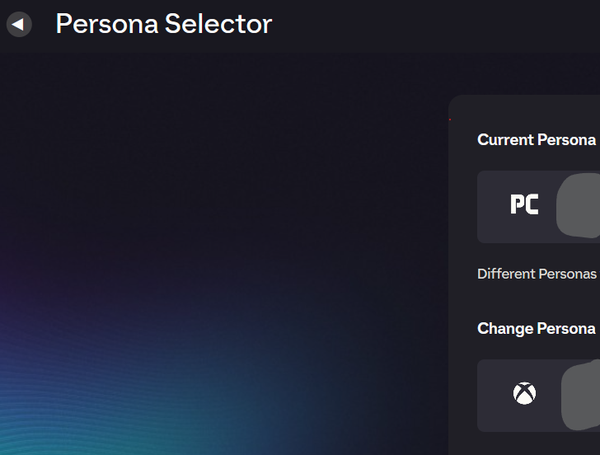Go back using the arrow icon
The image size is (600, 455).
18,24
